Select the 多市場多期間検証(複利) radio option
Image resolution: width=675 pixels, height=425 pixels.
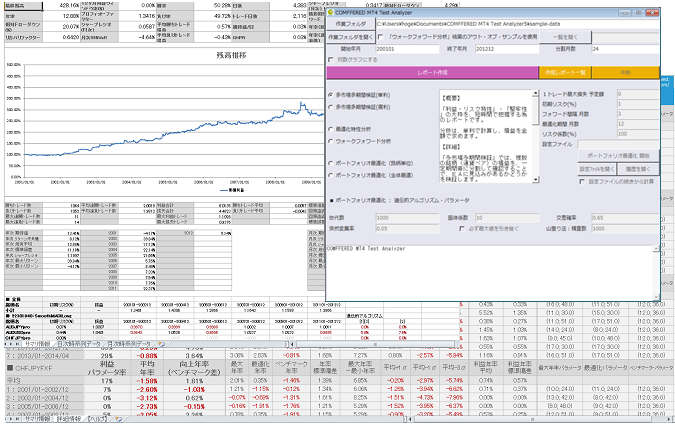click(x=331, y=107)
